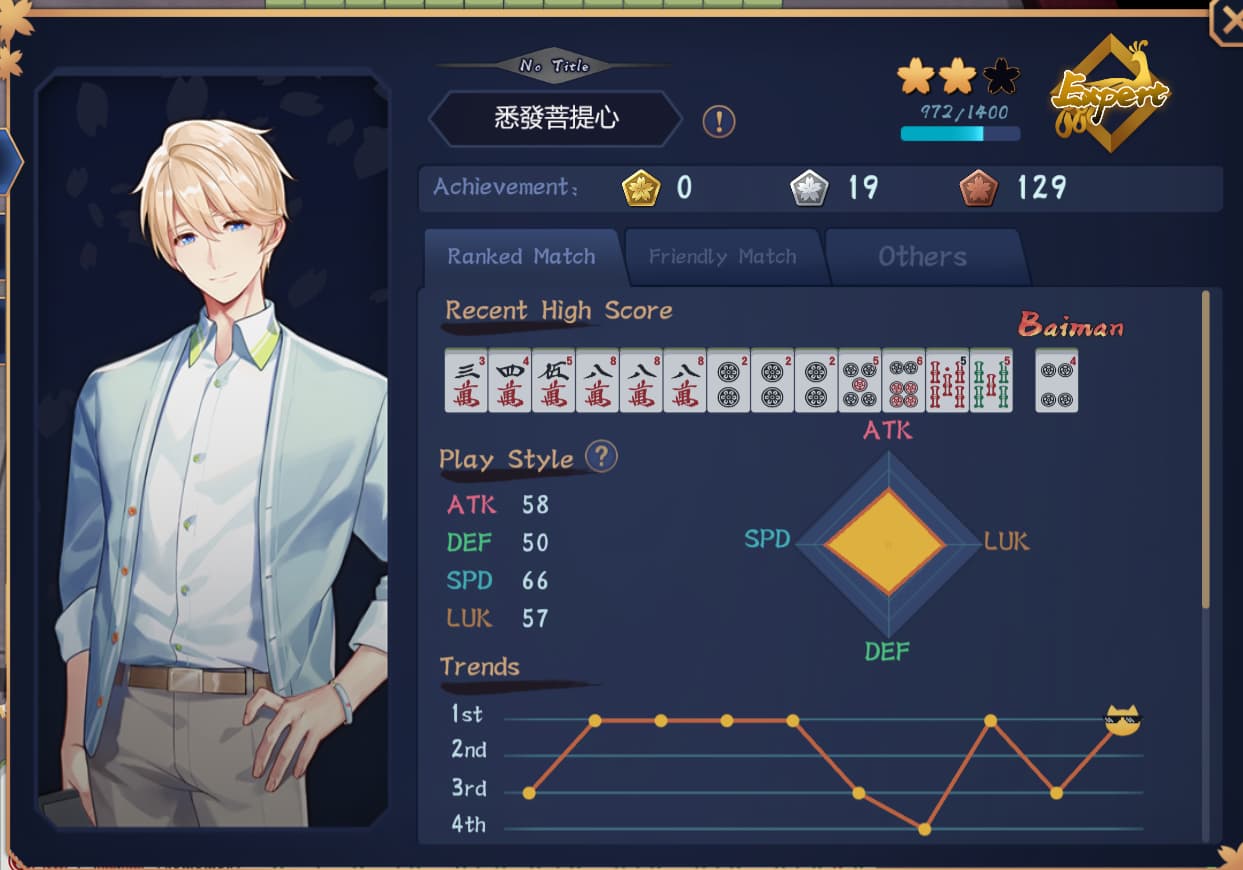Screen dimensions: 1243x870
Task: Click the Expert rank emblem
Action: pos(1109,93)
